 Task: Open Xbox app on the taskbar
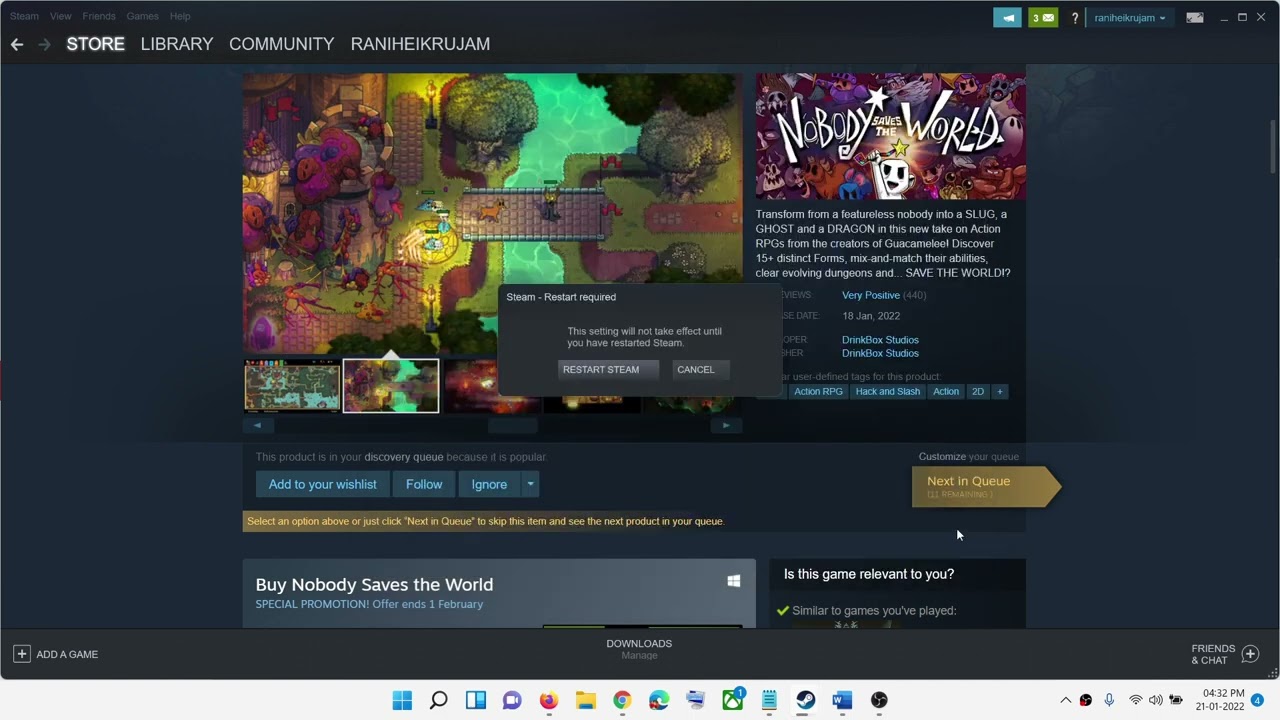point(733,700)
